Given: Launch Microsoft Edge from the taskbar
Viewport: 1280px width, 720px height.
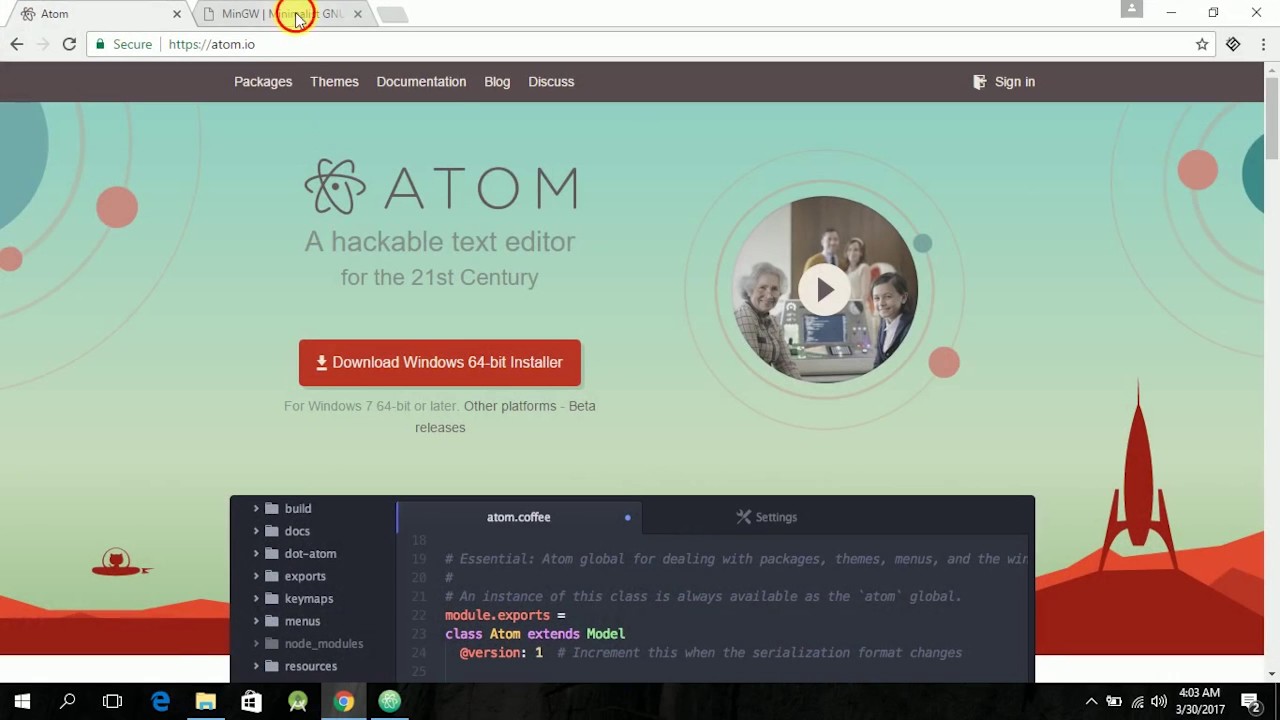Looking at the screenshot, I should (x=160, y=702).
